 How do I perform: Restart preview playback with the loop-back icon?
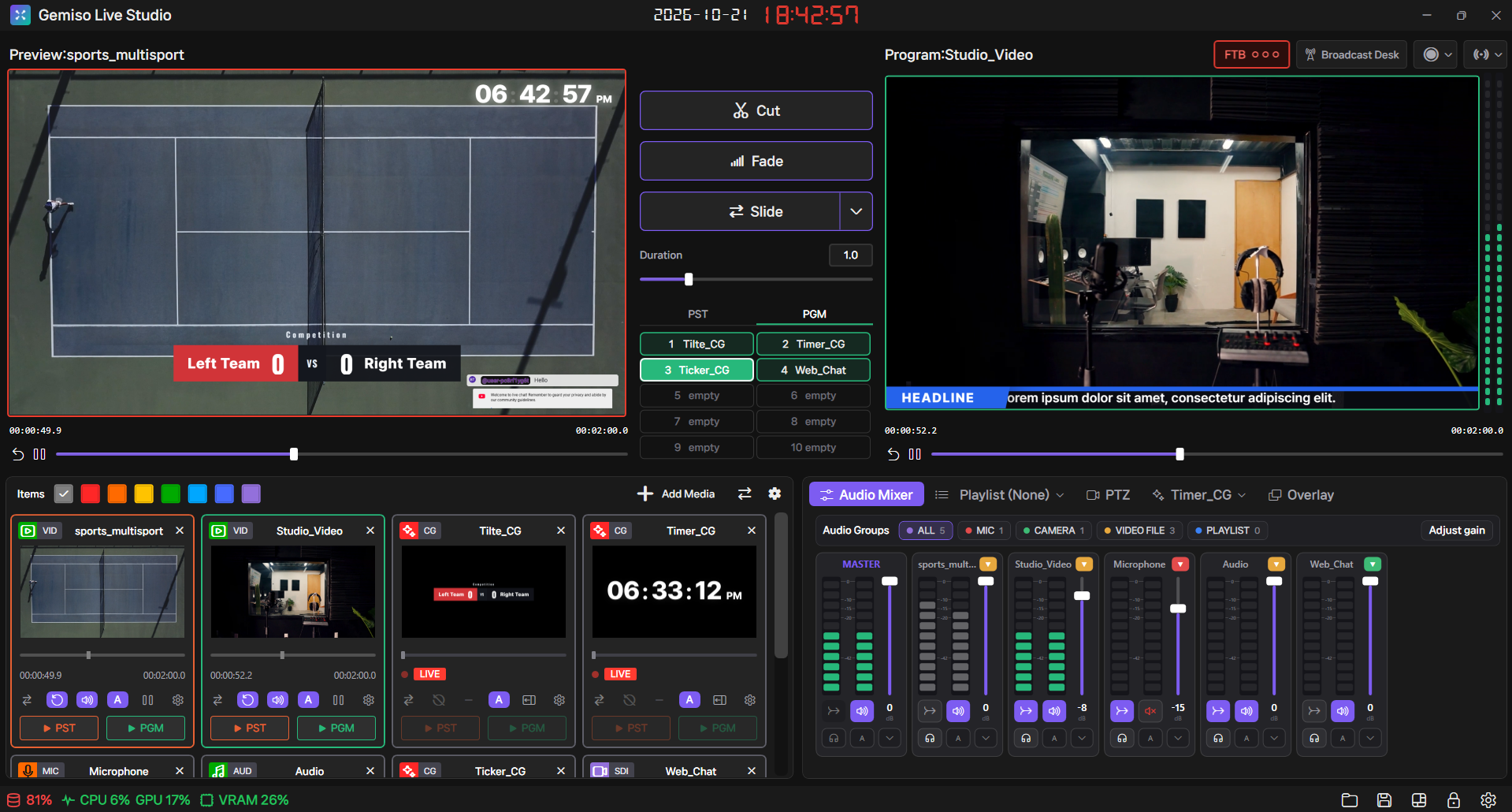[18, 454]
